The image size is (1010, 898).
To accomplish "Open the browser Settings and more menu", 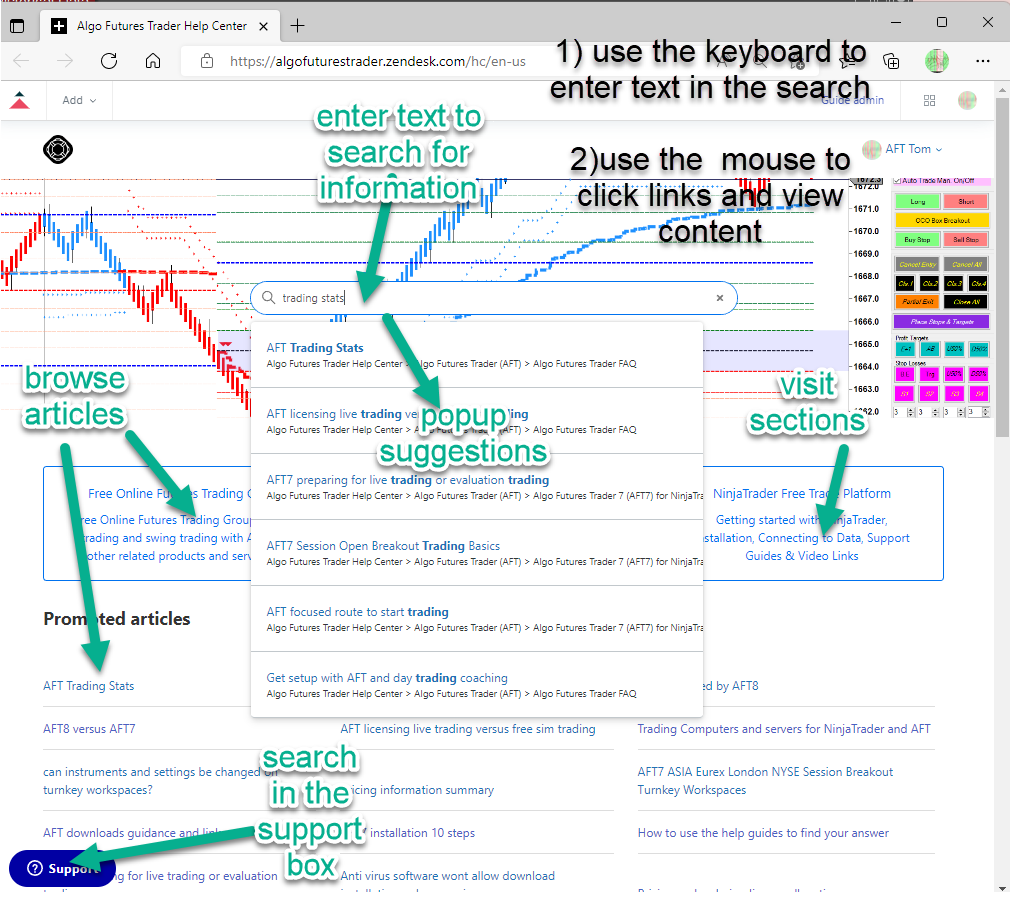I will click(x=982, y=61).
